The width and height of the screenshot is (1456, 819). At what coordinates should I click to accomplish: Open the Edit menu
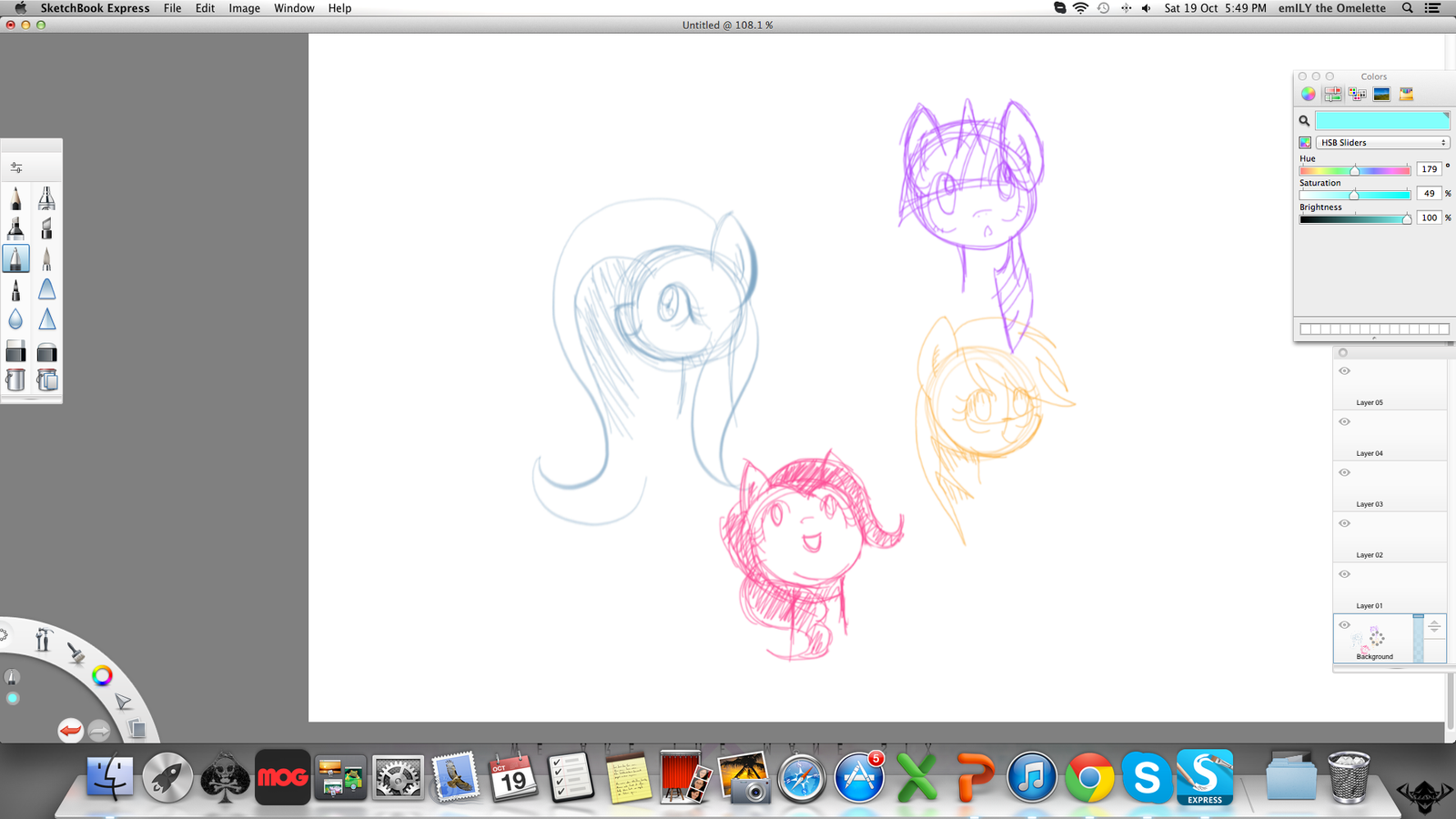click(x=205, y=8)
